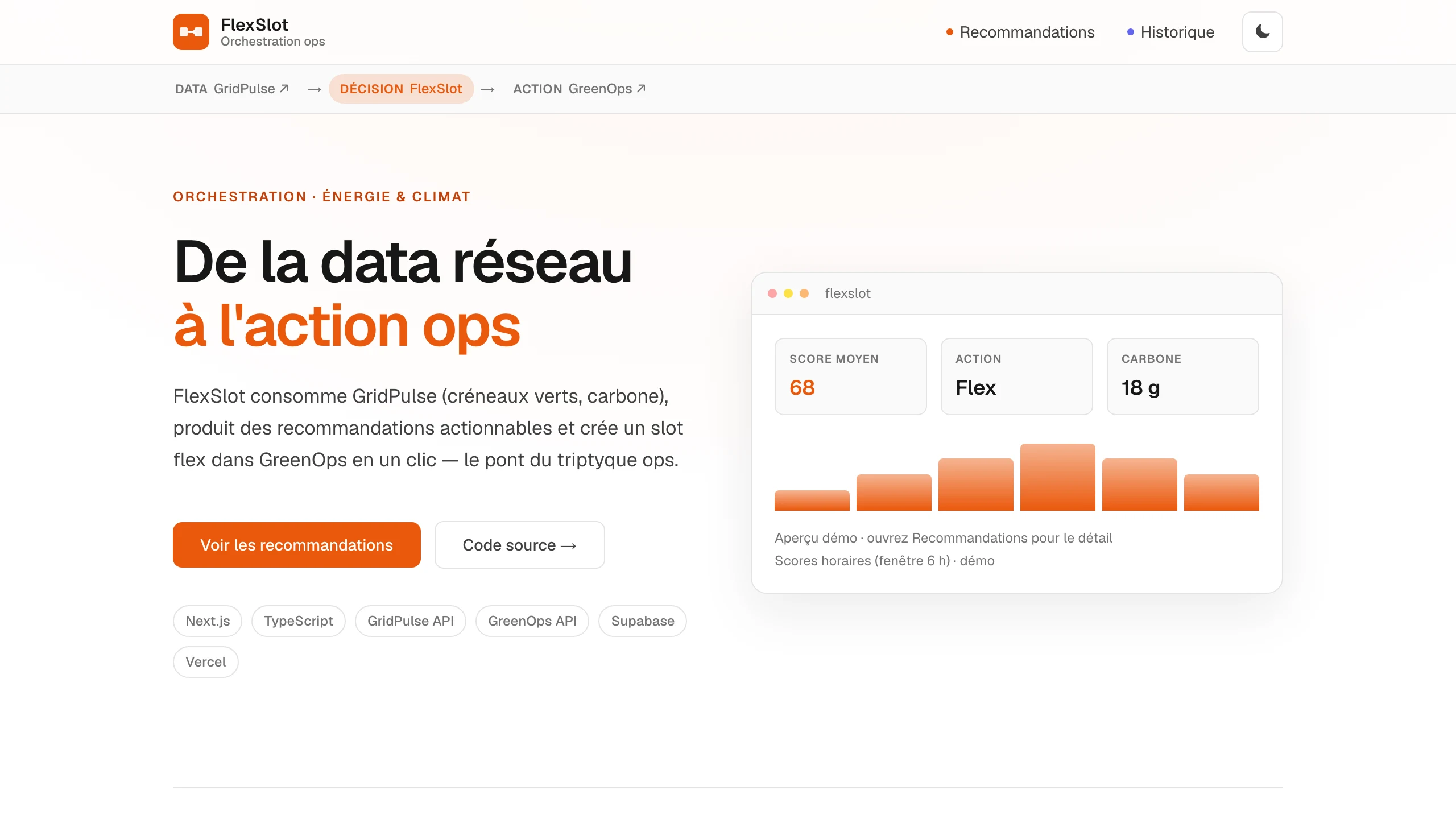Open DATA GridPulse external link
The height and width of the screenshot is (819, 1456).
pyautogui.click(x=232, y=89)
